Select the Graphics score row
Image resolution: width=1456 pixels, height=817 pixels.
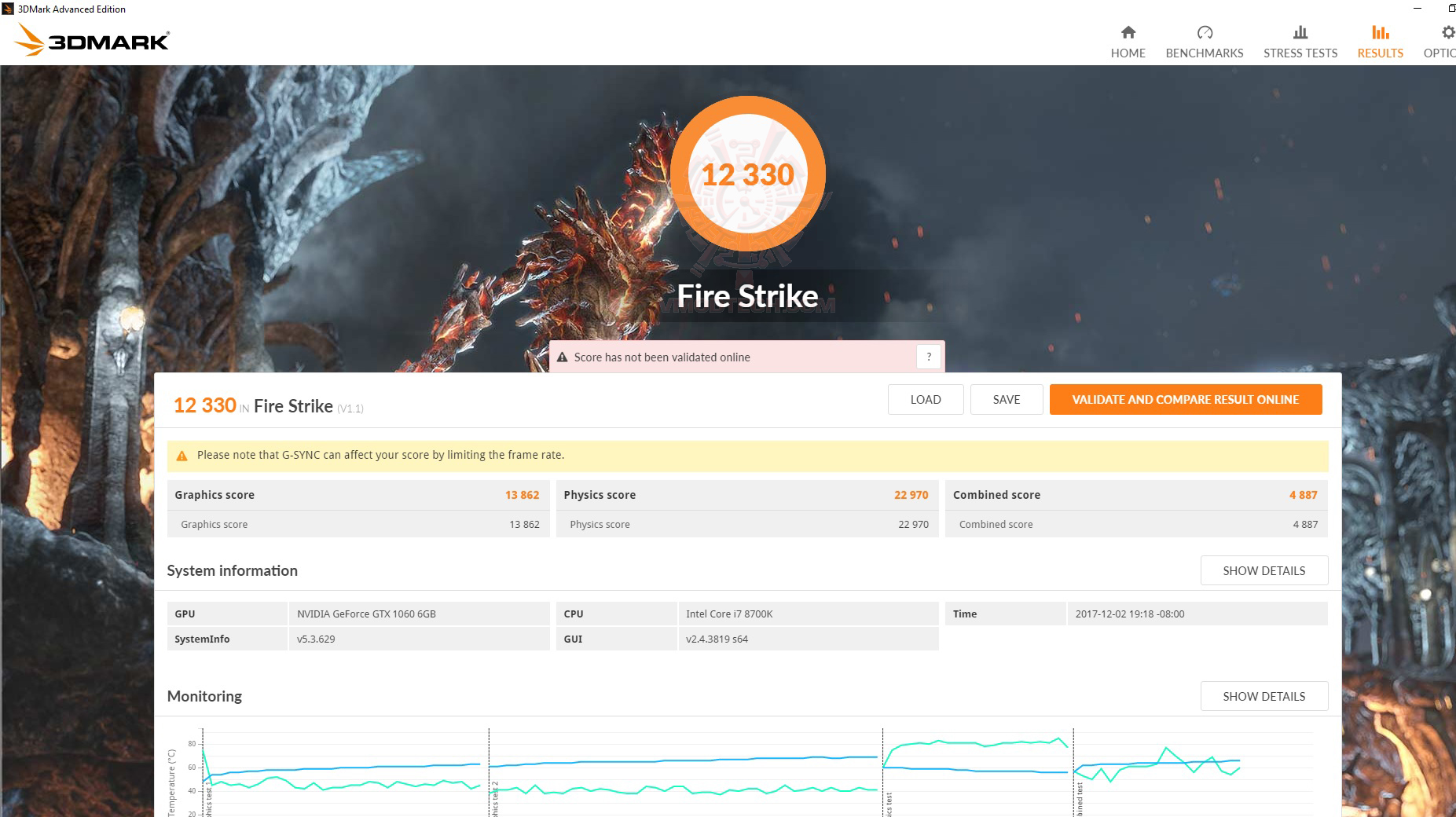click(x=358, y=495)
